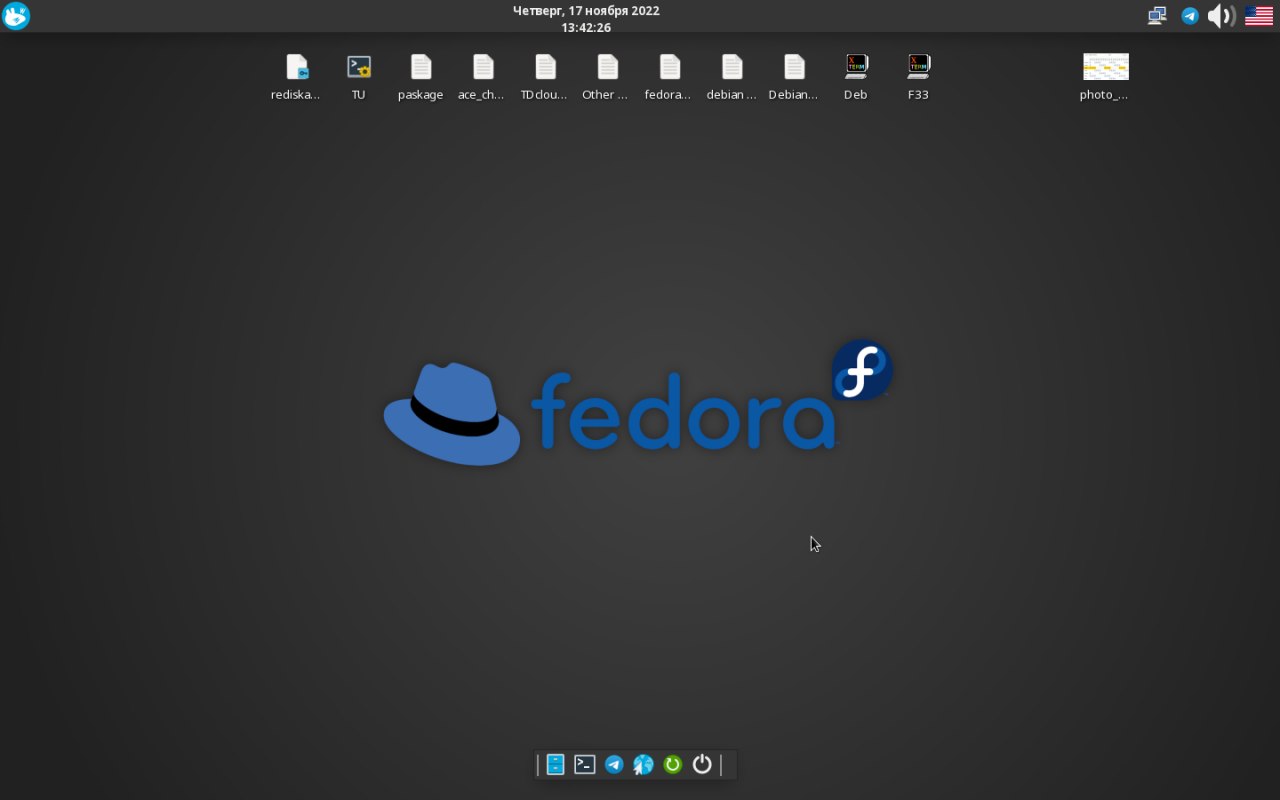Click the Telegram tray icon in top panel
This screenshot has height=800, width=1280.
[1190, 16]
